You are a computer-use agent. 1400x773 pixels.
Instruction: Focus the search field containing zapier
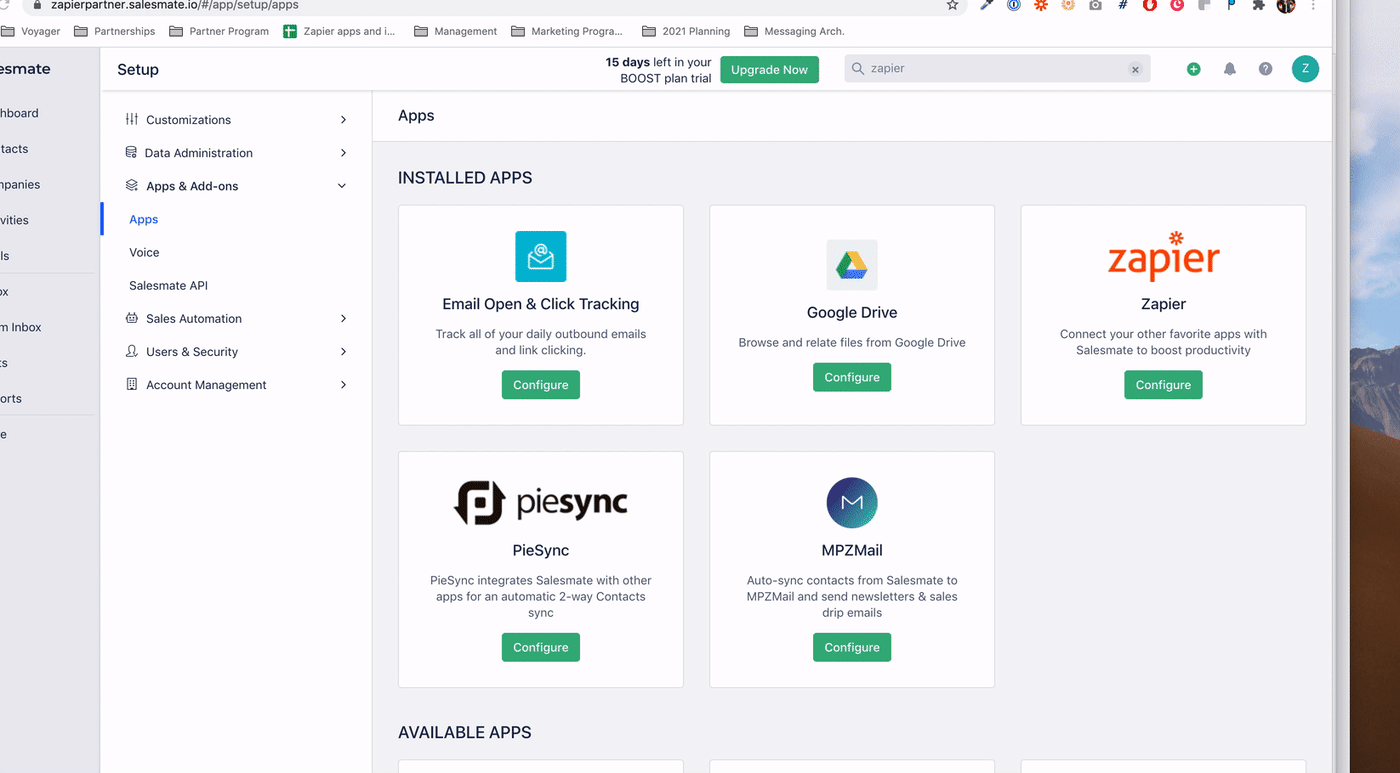coord(997,69)
